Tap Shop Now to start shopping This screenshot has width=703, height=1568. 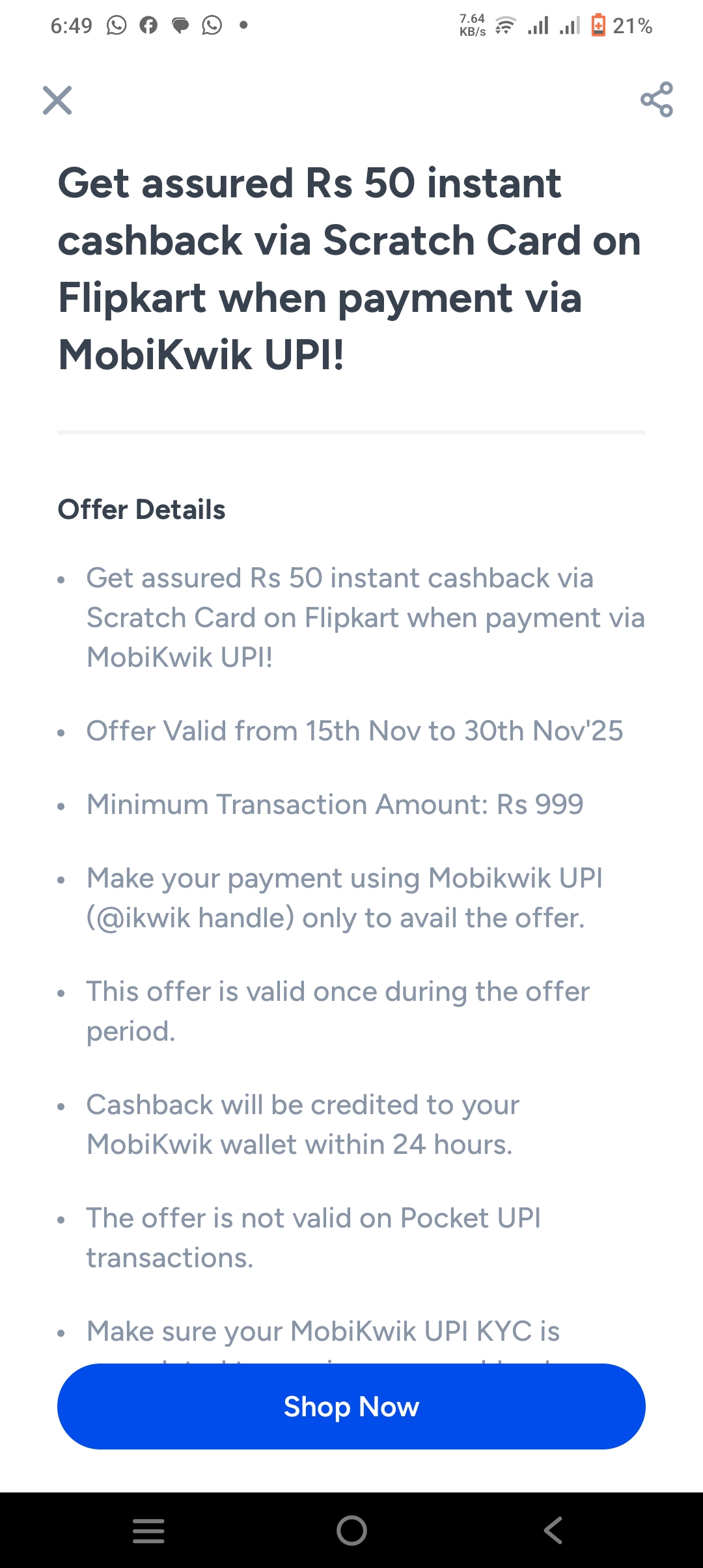coord(351,1407)
